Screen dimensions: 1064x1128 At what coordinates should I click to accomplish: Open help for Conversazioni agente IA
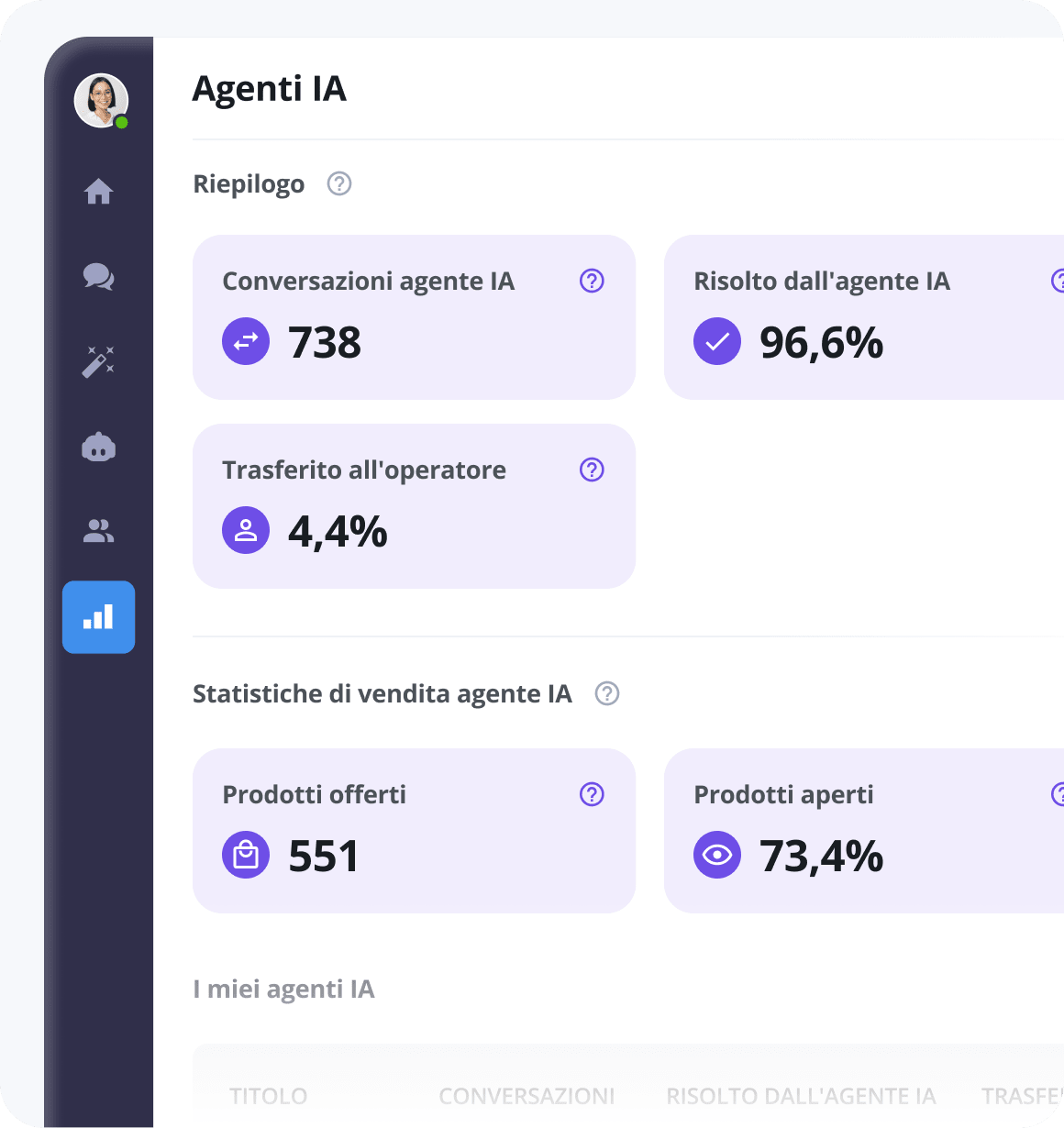592,281
